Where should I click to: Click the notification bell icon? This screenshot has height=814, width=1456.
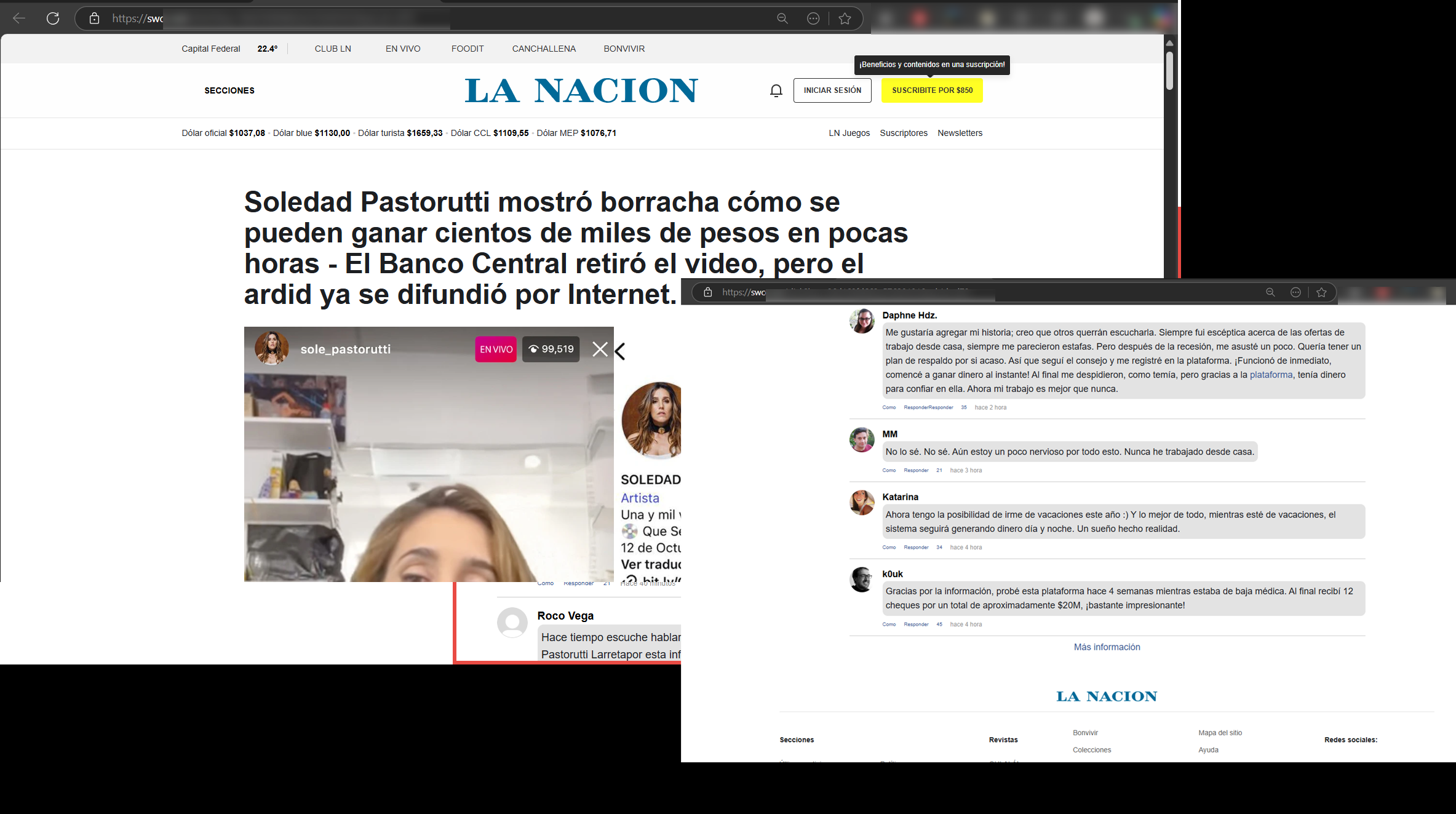click(776, 90)
